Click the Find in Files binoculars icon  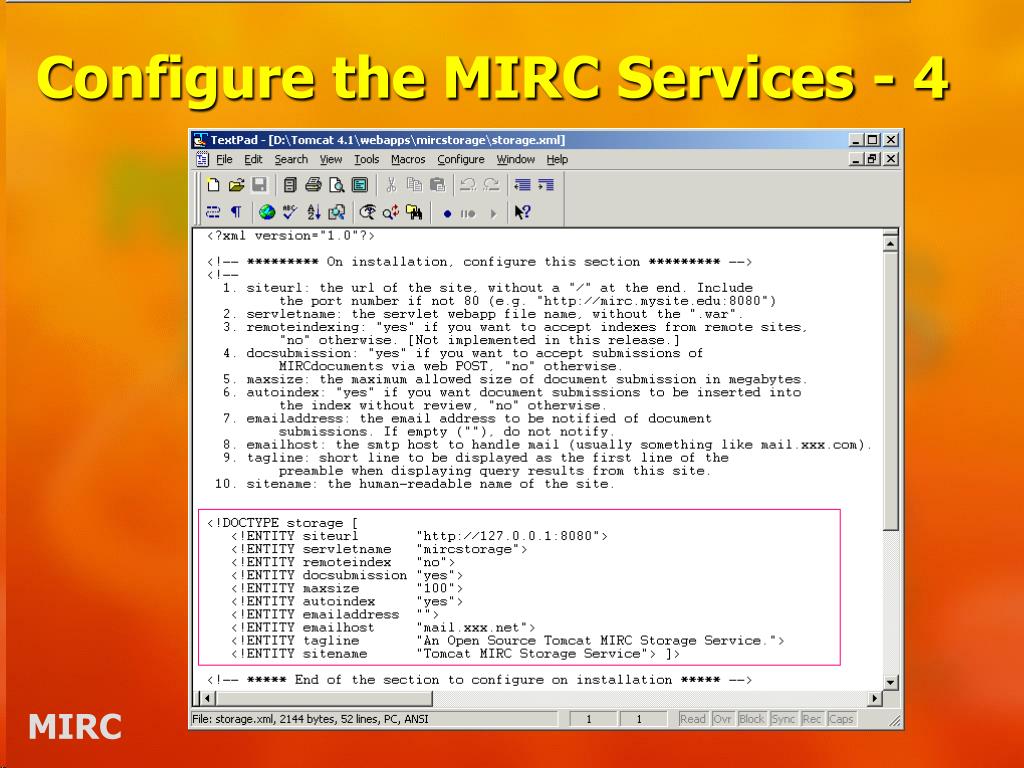pos(414,212)
